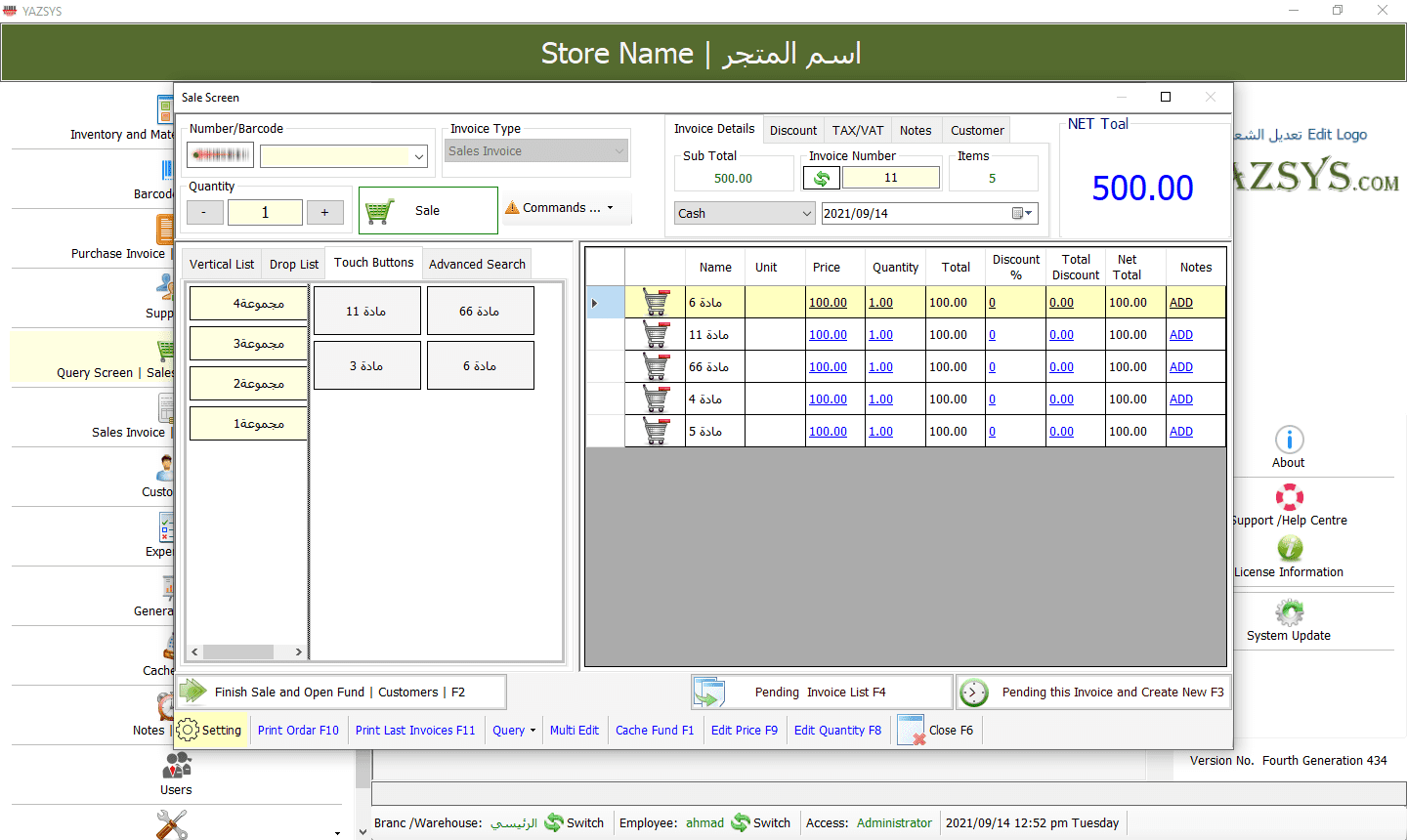Open the invoice date picker dropdown

(x=1022, y=214)
